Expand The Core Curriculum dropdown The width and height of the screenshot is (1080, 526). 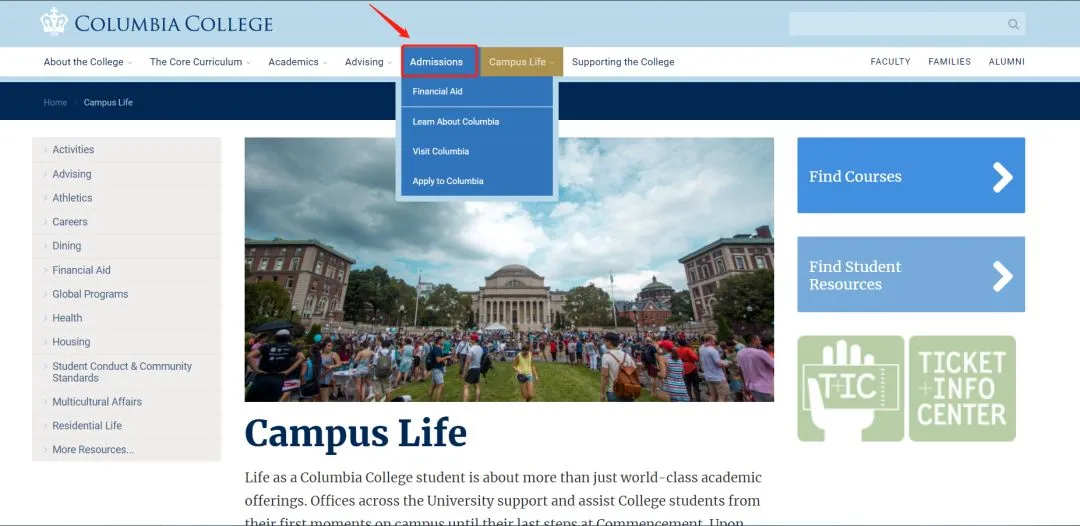tap(199, 62)
